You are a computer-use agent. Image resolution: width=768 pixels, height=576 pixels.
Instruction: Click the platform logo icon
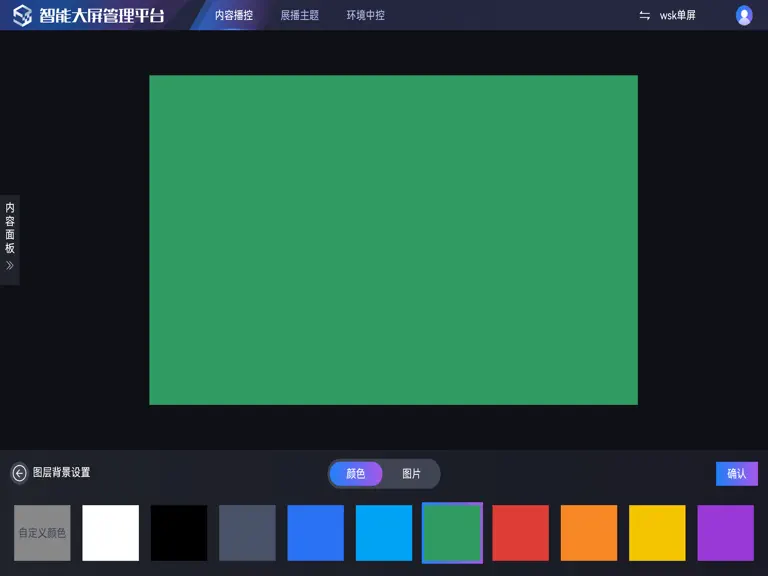click(22, 15)
